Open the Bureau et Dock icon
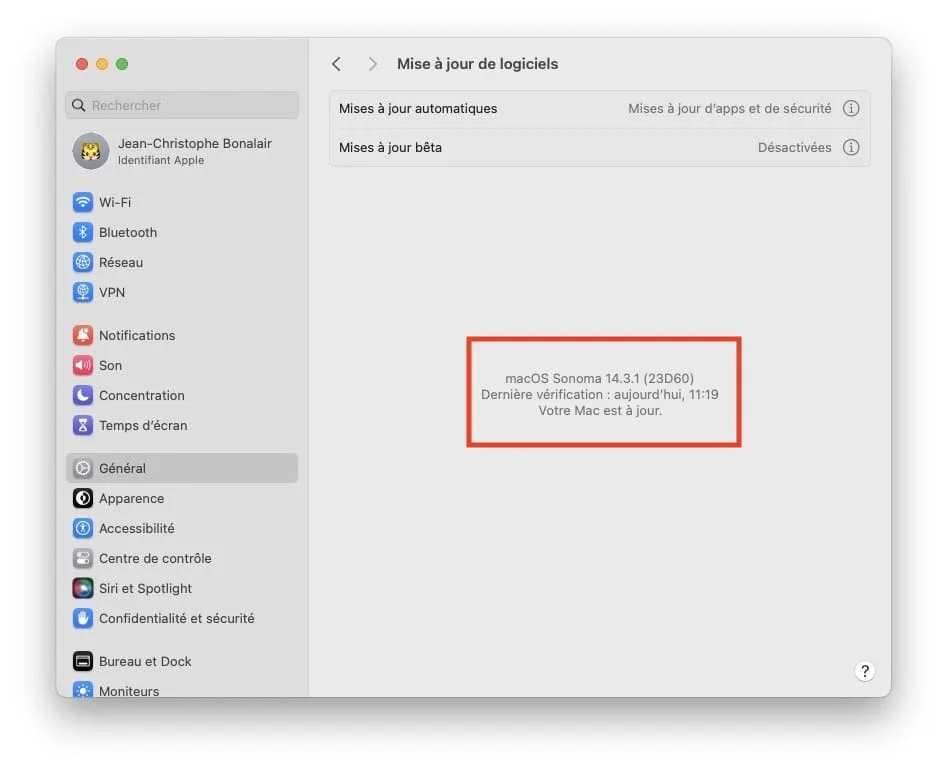Screen dimensions: 947x771 point(83,662)
